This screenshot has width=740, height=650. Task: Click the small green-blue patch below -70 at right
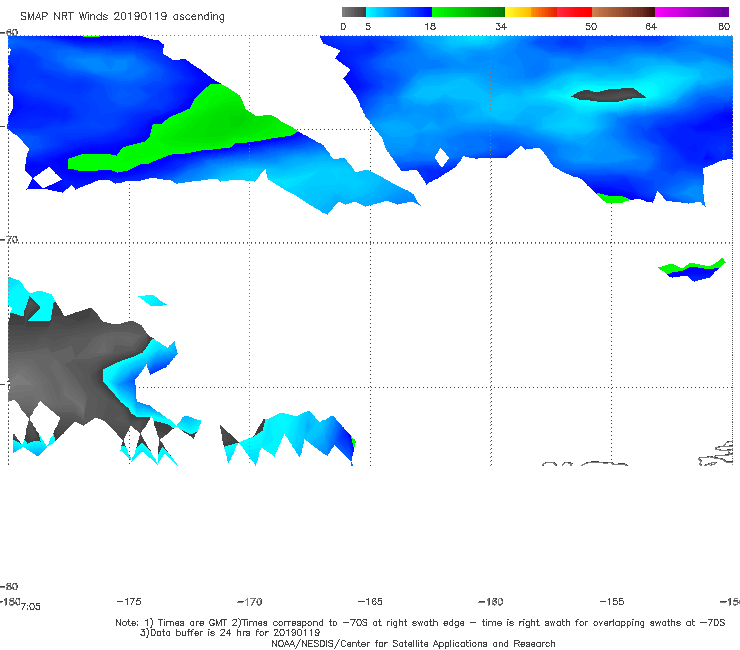pyautogui.click(x=692, y=270)
